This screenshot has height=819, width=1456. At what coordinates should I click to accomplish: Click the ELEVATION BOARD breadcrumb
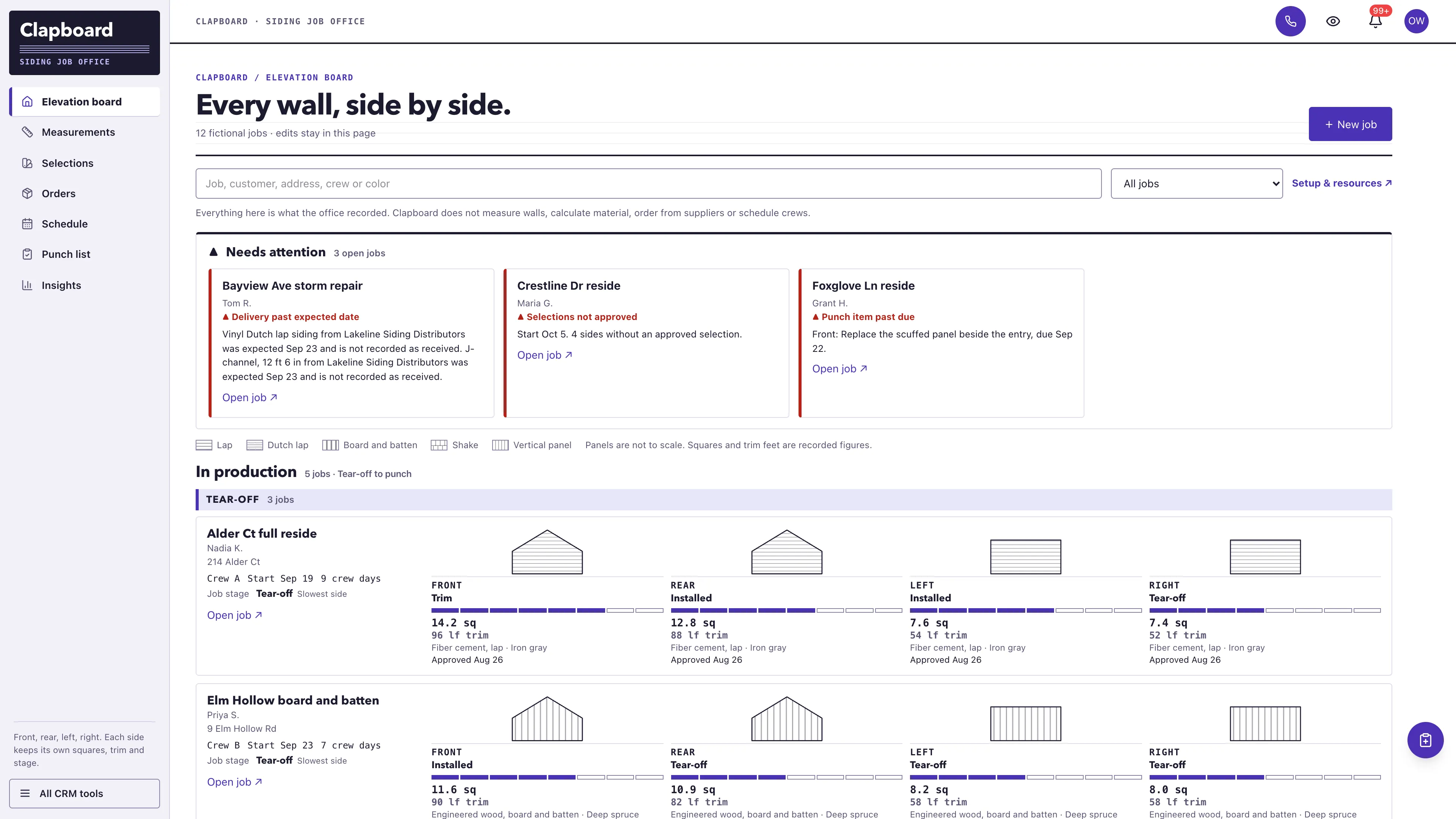(x=309, y=77)
